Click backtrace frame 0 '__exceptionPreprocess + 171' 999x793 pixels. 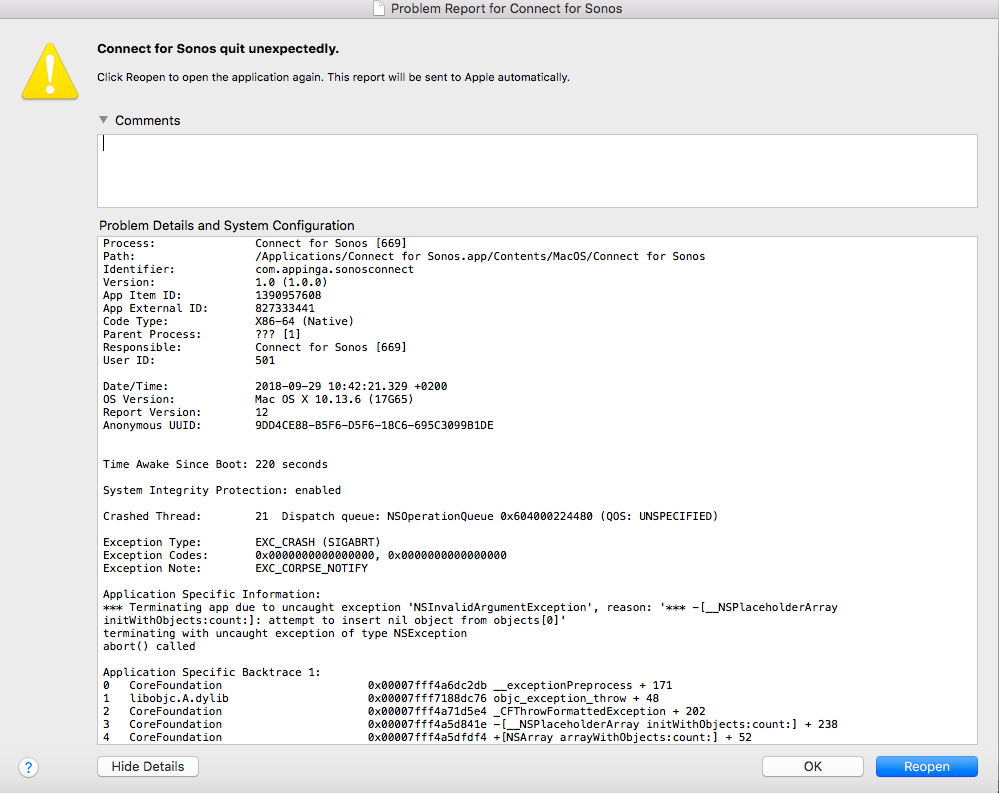pos(583,685)
